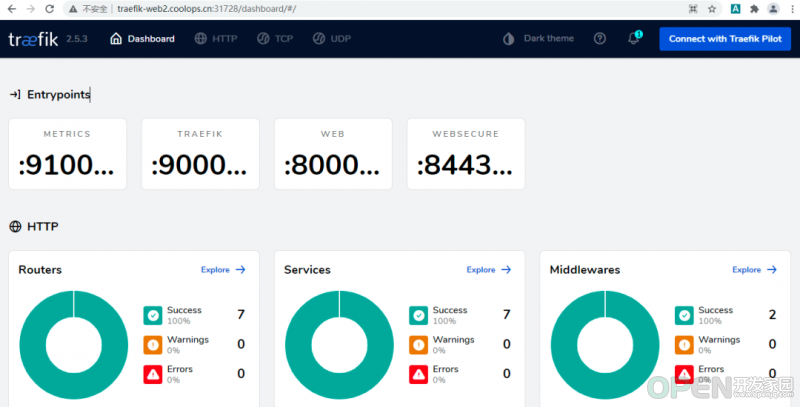Click the Middlewares Warnings orange icon
The height and width of the screenshot is (407, 800).
(x=684, y=345)
